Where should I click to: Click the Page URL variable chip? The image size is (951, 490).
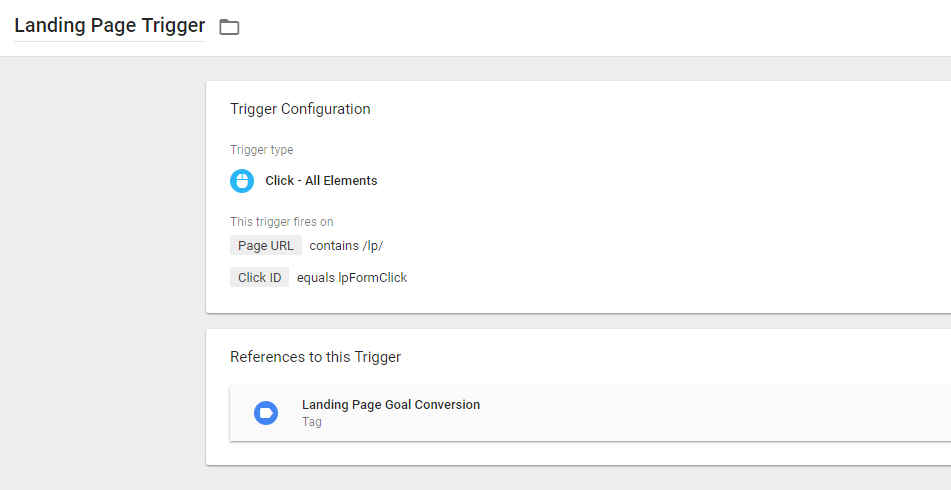[x=266, y=246]
